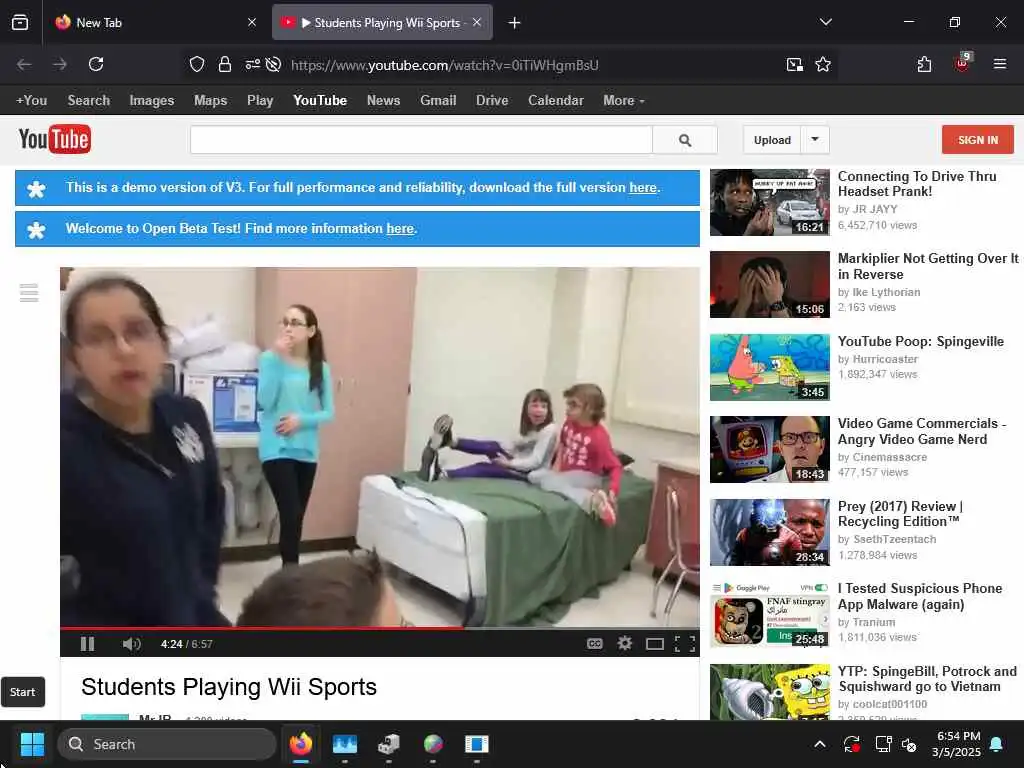Viewport: 1024px width, 768px height.
Task: Select News in the Google bar
Action: [383, 101]
